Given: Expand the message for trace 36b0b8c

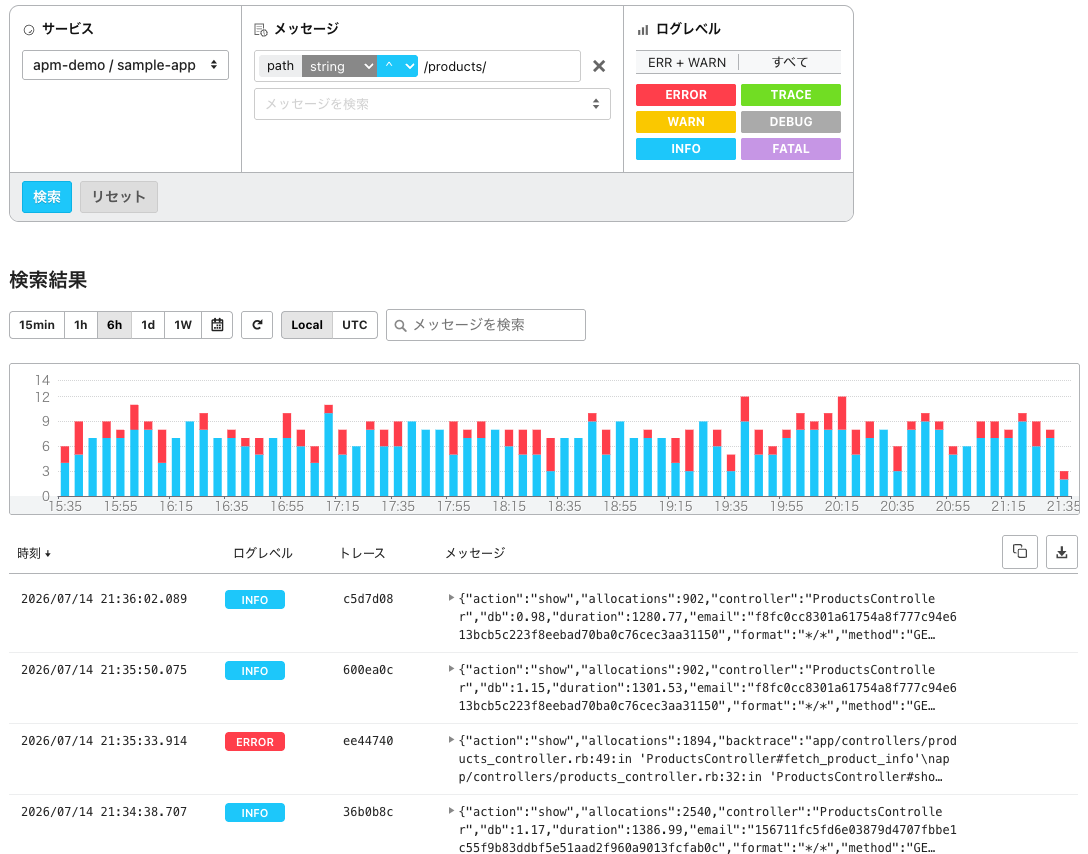Looking at the screenshot, I should tap(451, 810).
